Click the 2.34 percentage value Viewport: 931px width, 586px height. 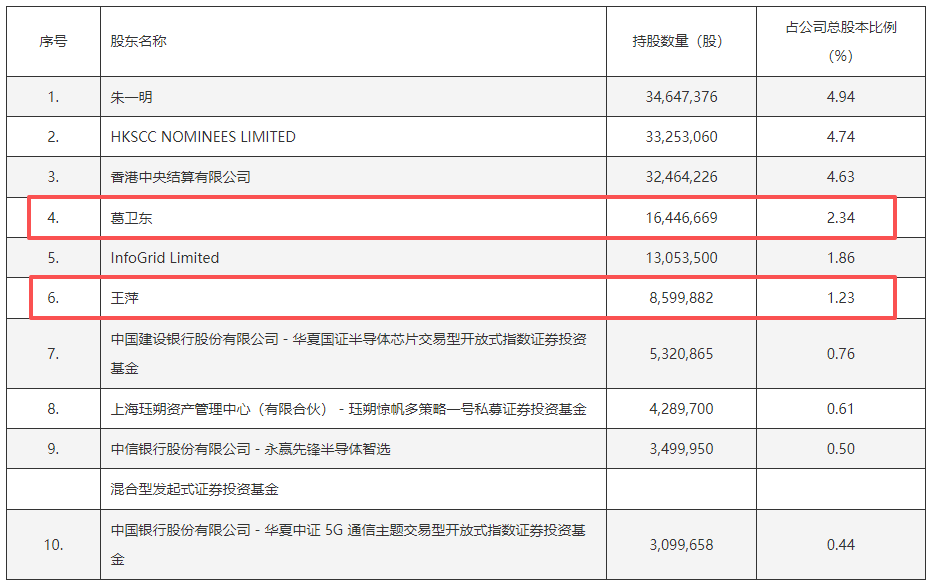pos(841,218)
